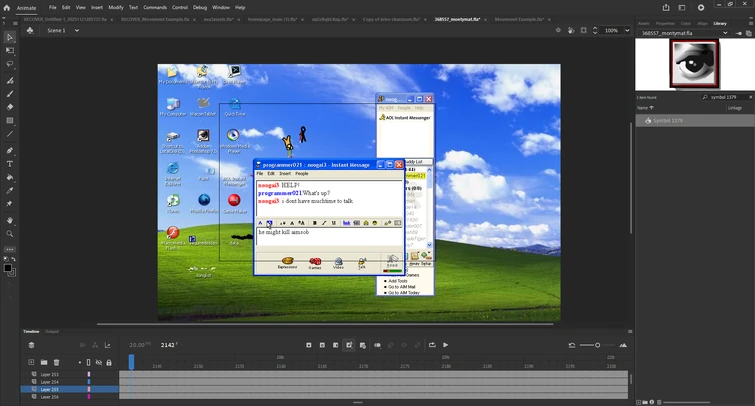Screen dimensions: 755x406
Task: Select the Hand tool
Action: coord(10,219)
